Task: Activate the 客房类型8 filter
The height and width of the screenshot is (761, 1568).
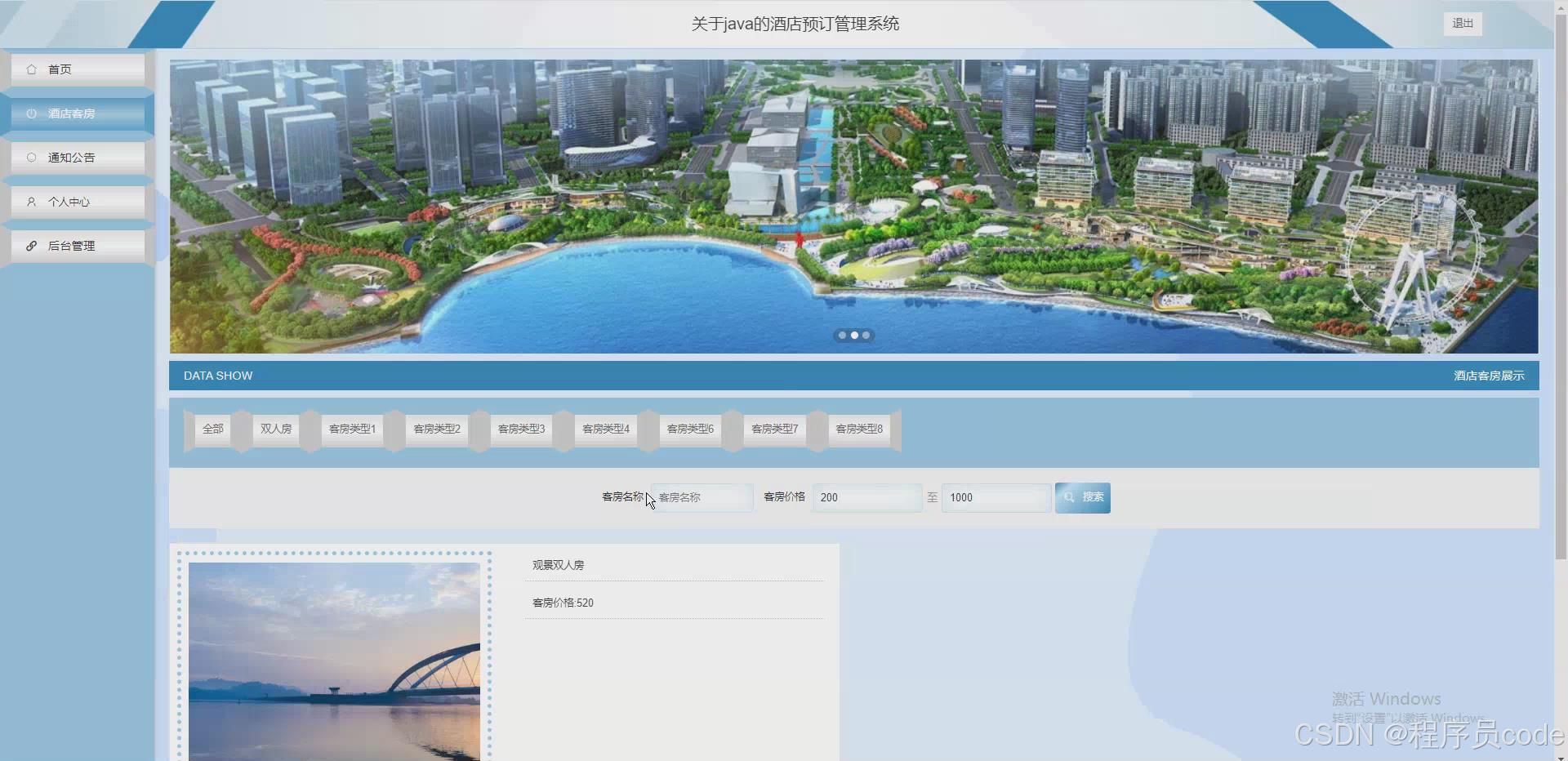Action: (x=858, y=429)
